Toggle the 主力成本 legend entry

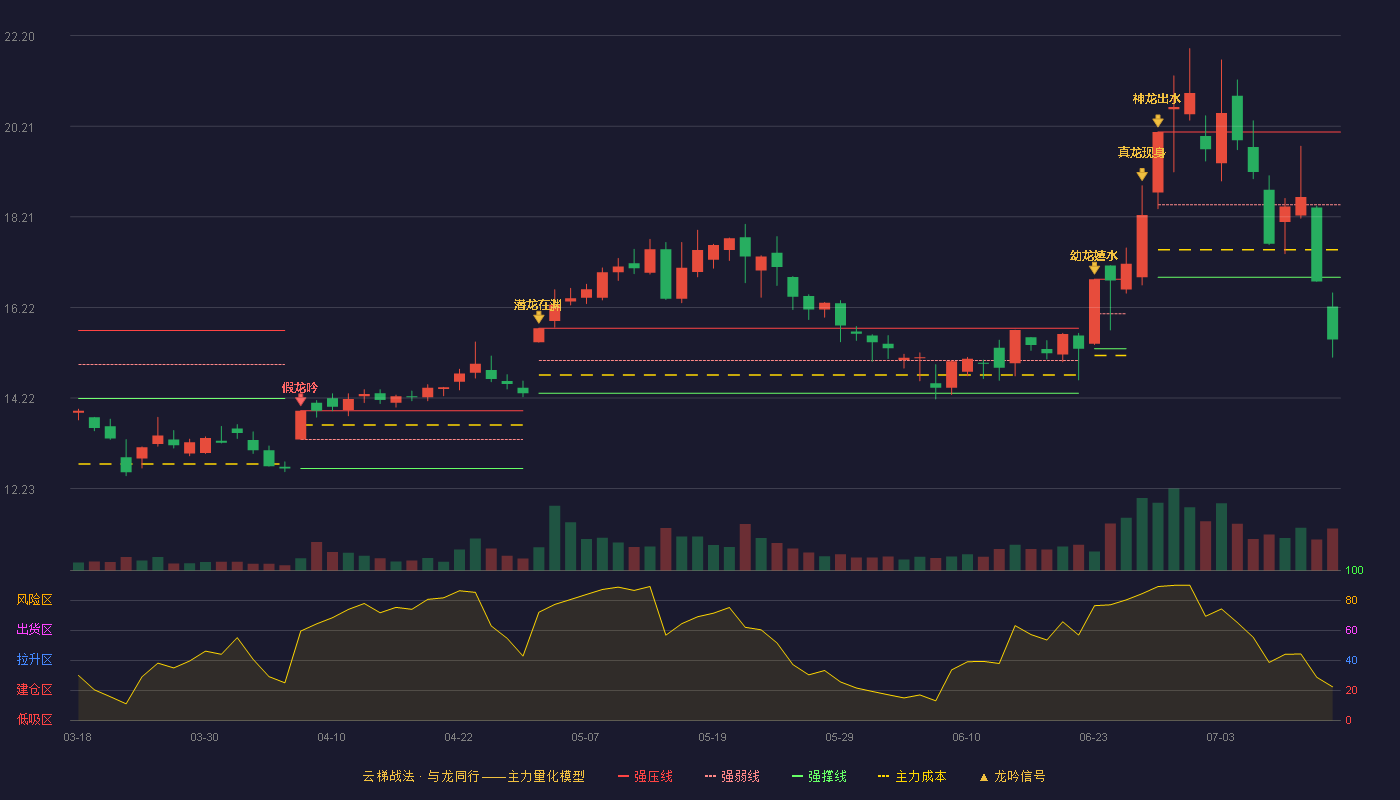click(x=912, y=776)
